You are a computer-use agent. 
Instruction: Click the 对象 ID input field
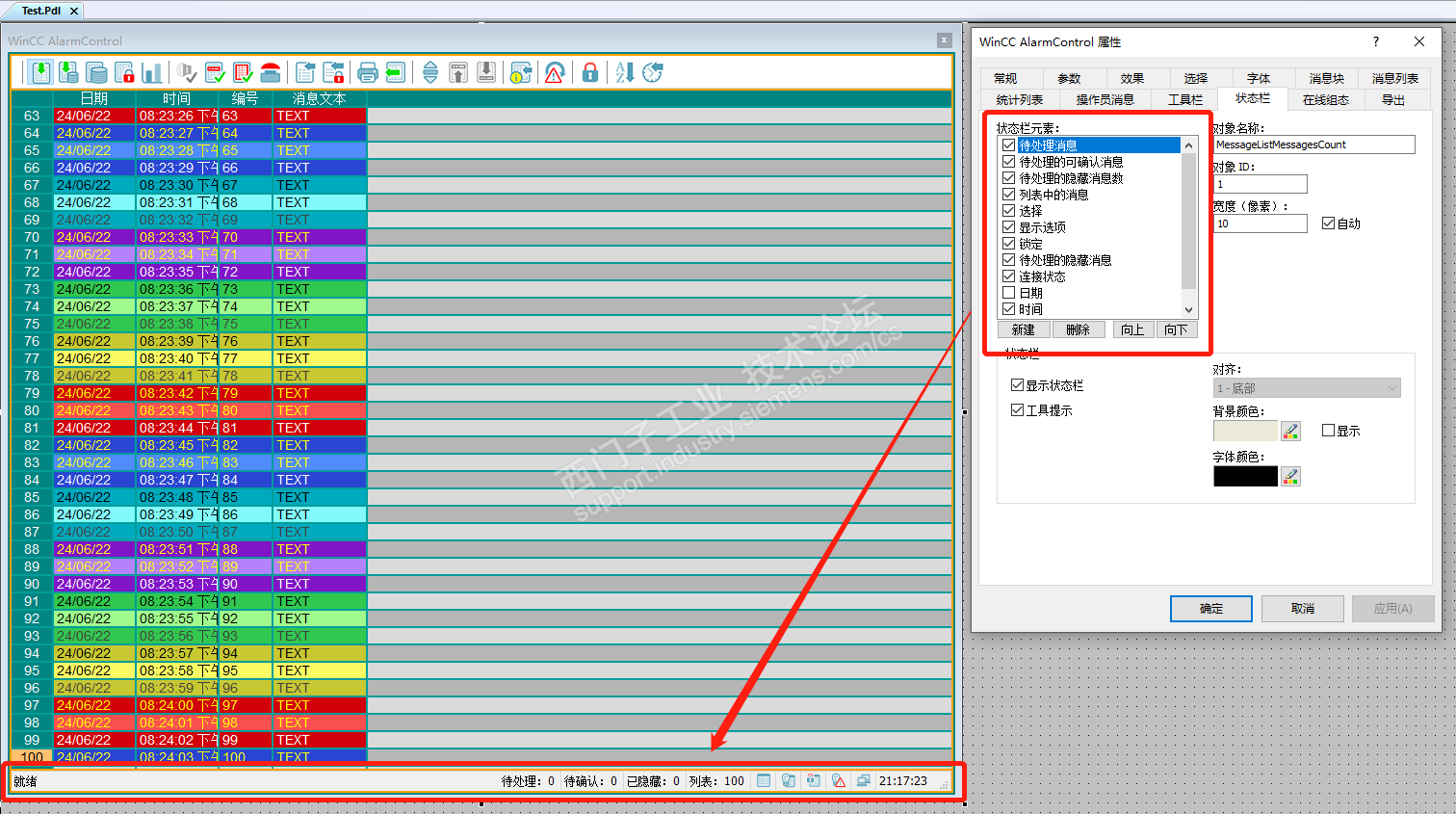point(1261,184)
